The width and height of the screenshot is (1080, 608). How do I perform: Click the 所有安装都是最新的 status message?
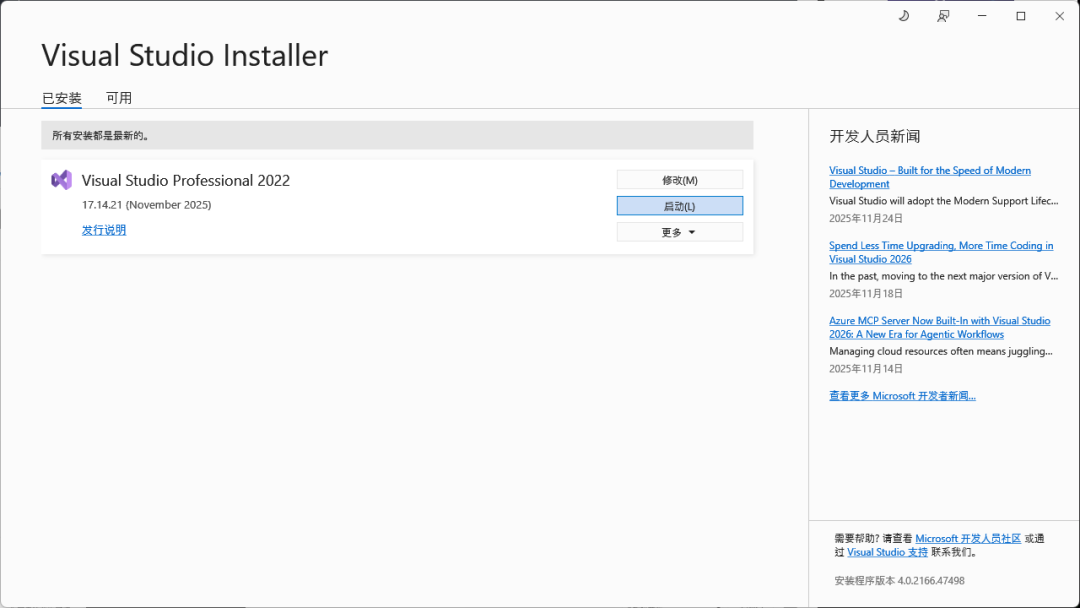pyautogui.click(x=101, y=136)
